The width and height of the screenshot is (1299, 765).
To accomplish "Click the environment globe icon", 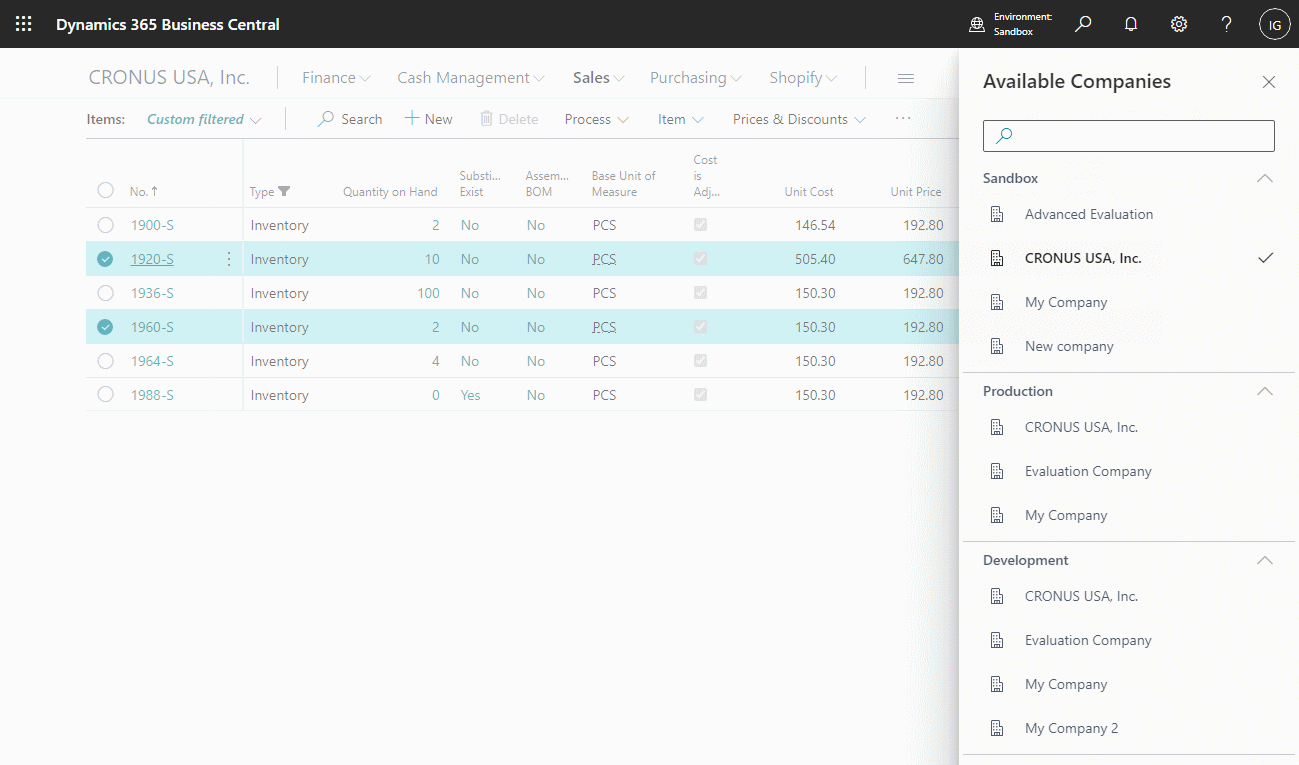I will click(977, 24).
